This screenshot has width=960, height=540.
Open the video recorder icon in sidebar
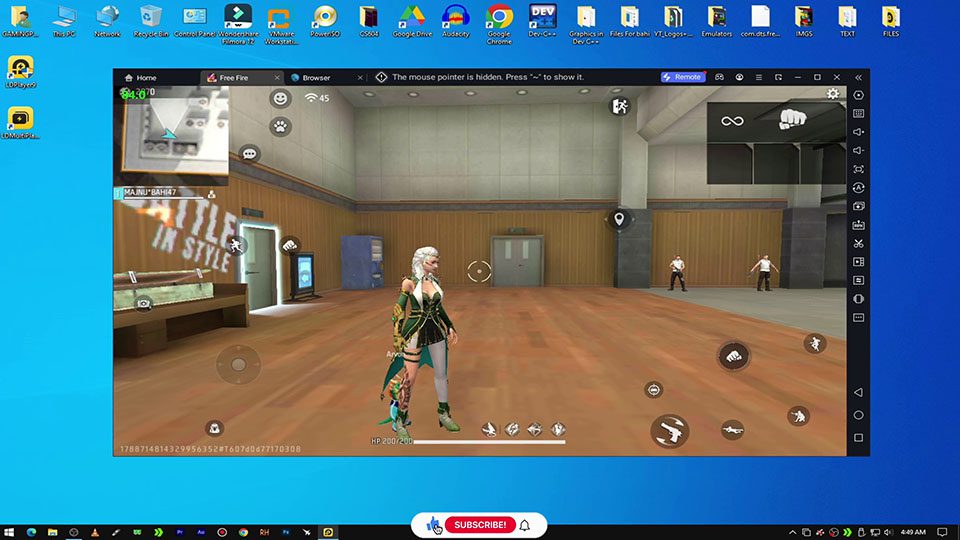coord(858,261)
